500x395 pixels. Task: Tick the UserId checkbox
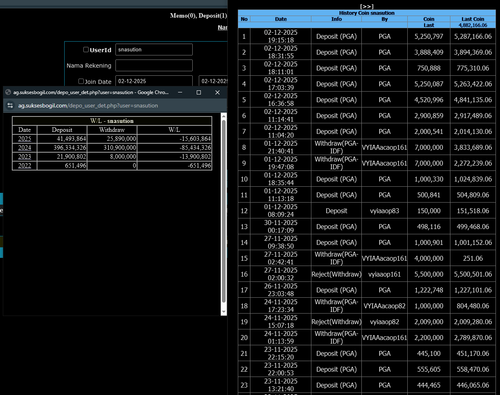tap(86, 50)
